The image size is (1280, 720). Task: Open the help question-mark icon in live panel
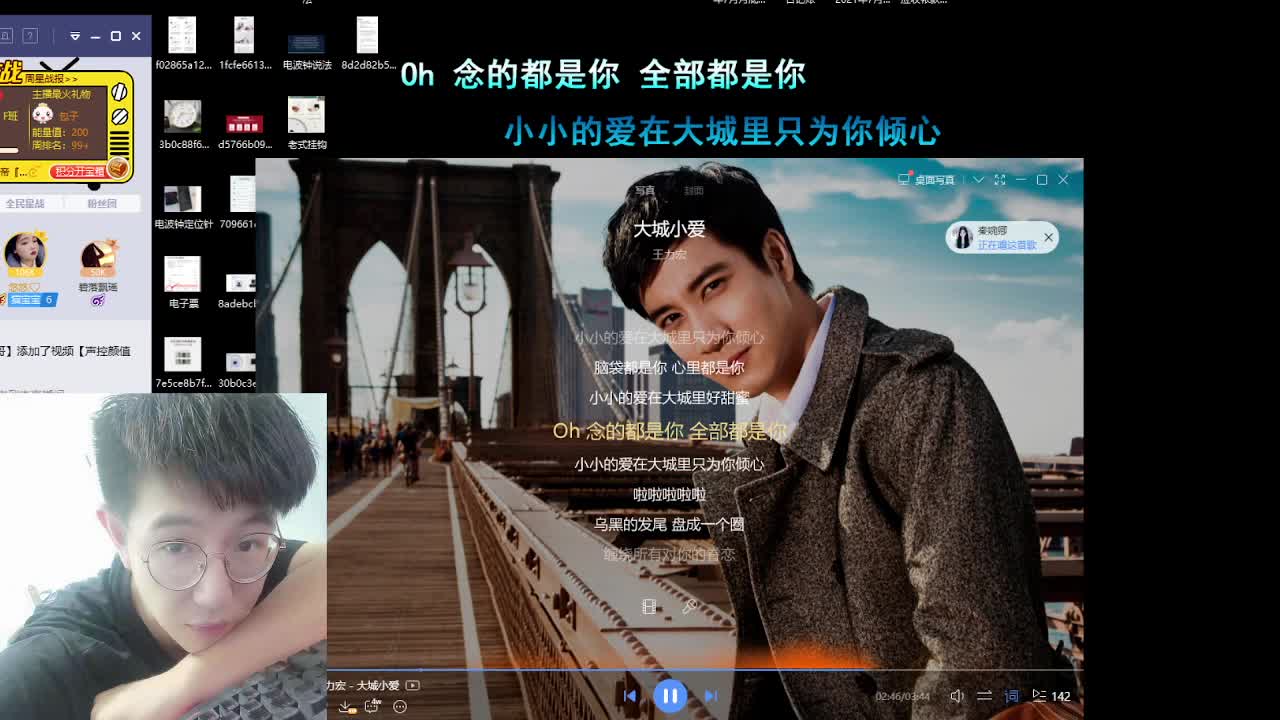pos(30,36)
